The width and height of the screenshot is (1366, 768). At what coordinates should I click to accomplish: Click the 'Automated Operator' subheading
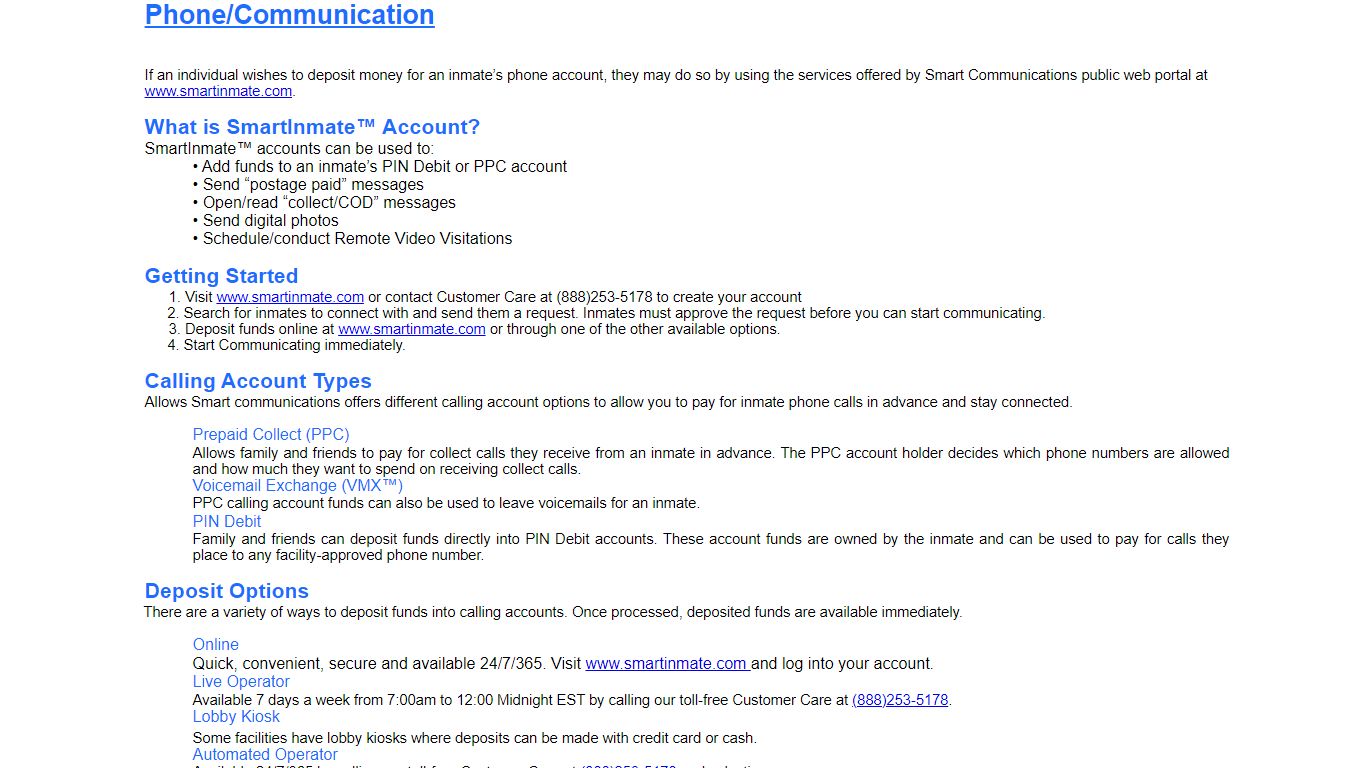(x=265, y=755)
